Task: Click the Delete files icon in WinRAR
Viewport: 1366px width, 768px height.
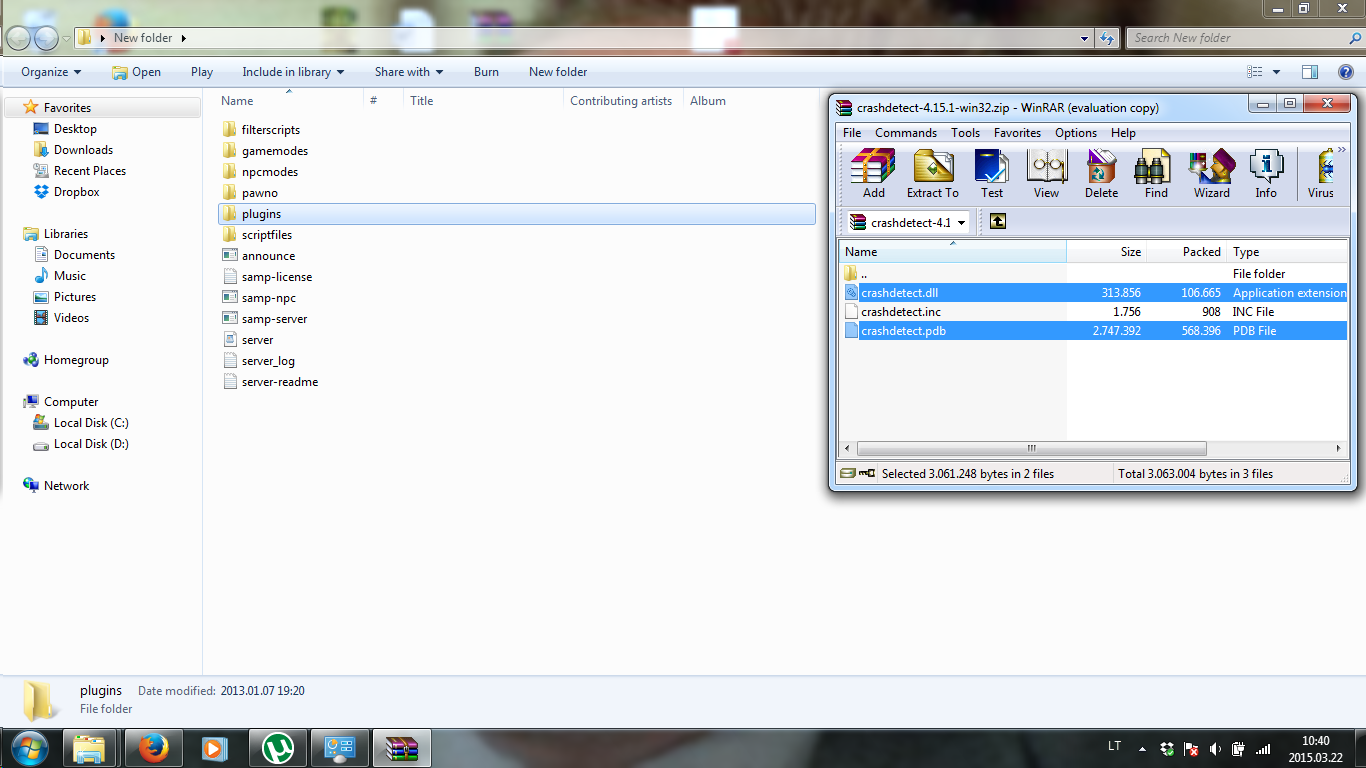Action: point(1101,174)
